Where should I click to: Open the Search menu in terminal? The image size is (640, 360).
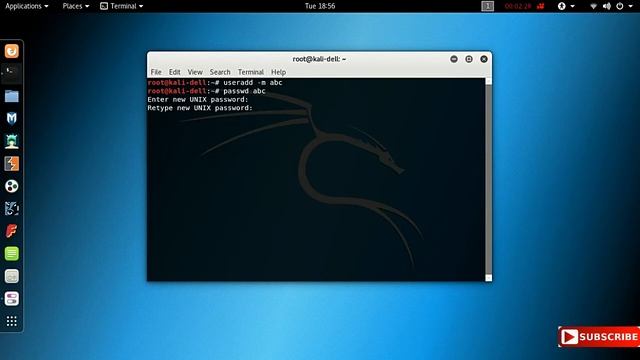220,72
